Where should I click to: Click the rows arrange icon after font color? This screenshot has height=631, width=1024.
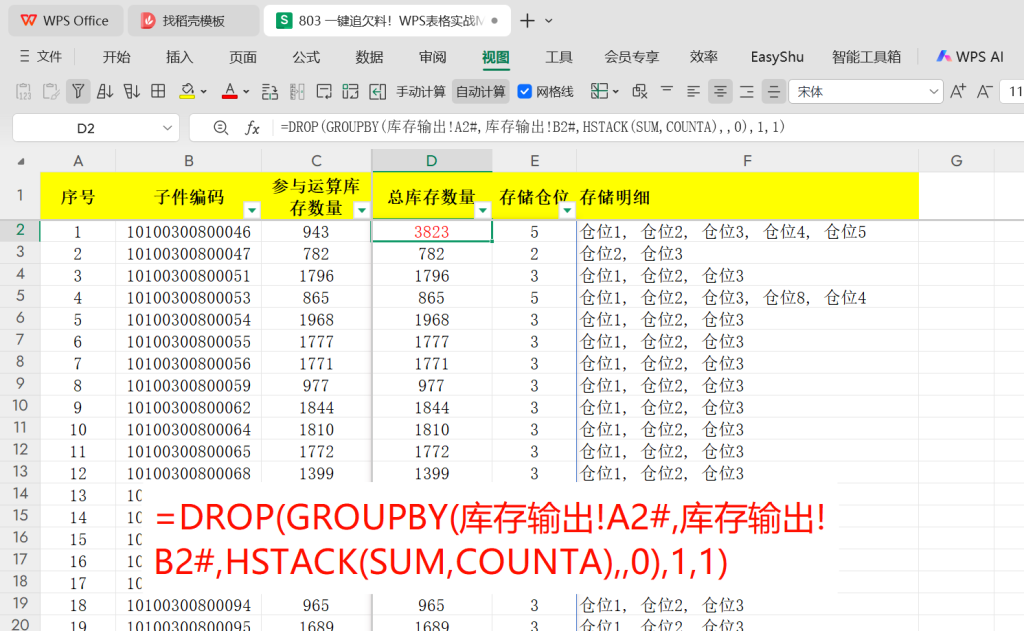pos(270,91)
